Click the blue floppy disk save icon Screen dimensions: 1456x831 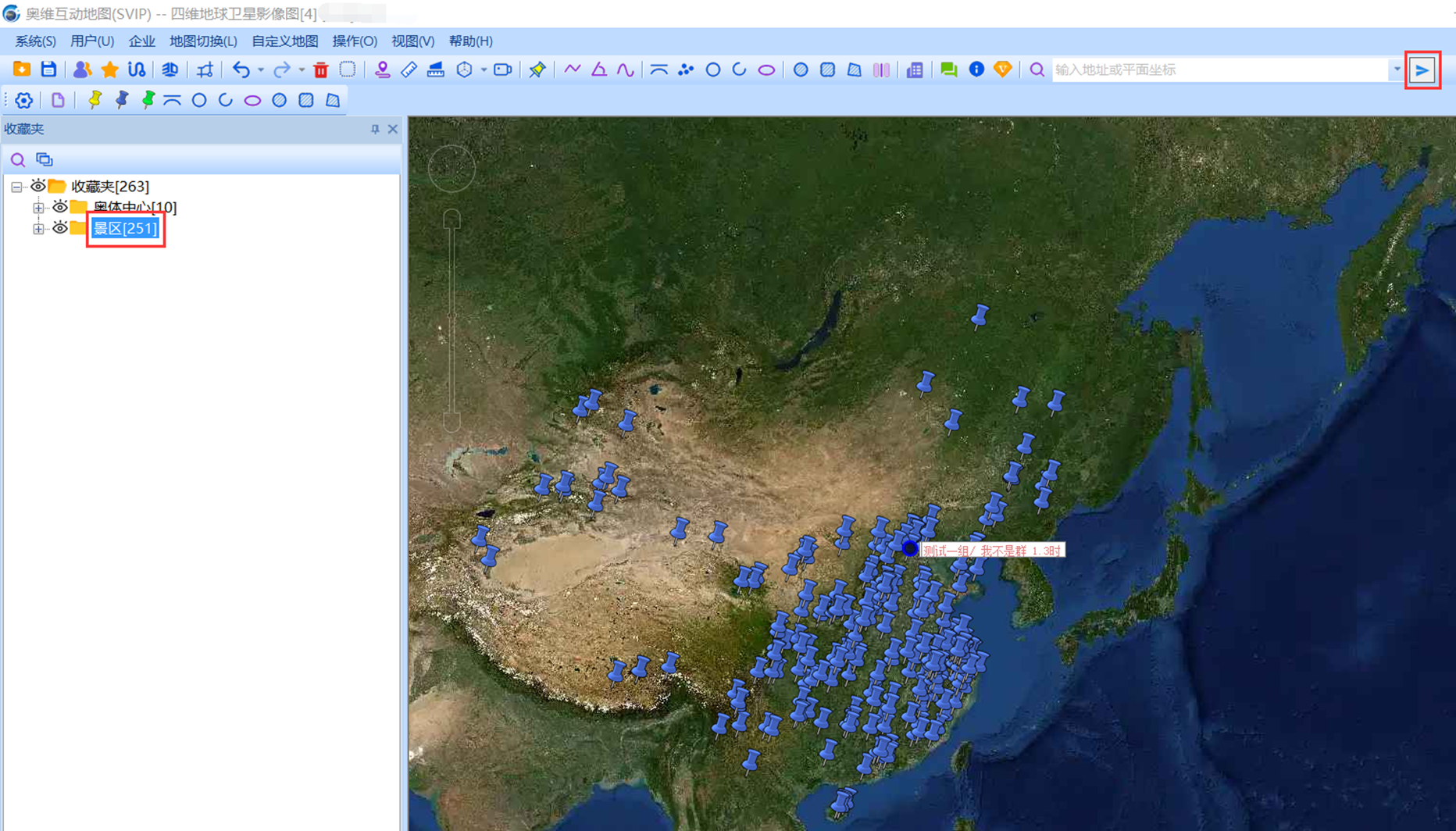pos(48,70)
